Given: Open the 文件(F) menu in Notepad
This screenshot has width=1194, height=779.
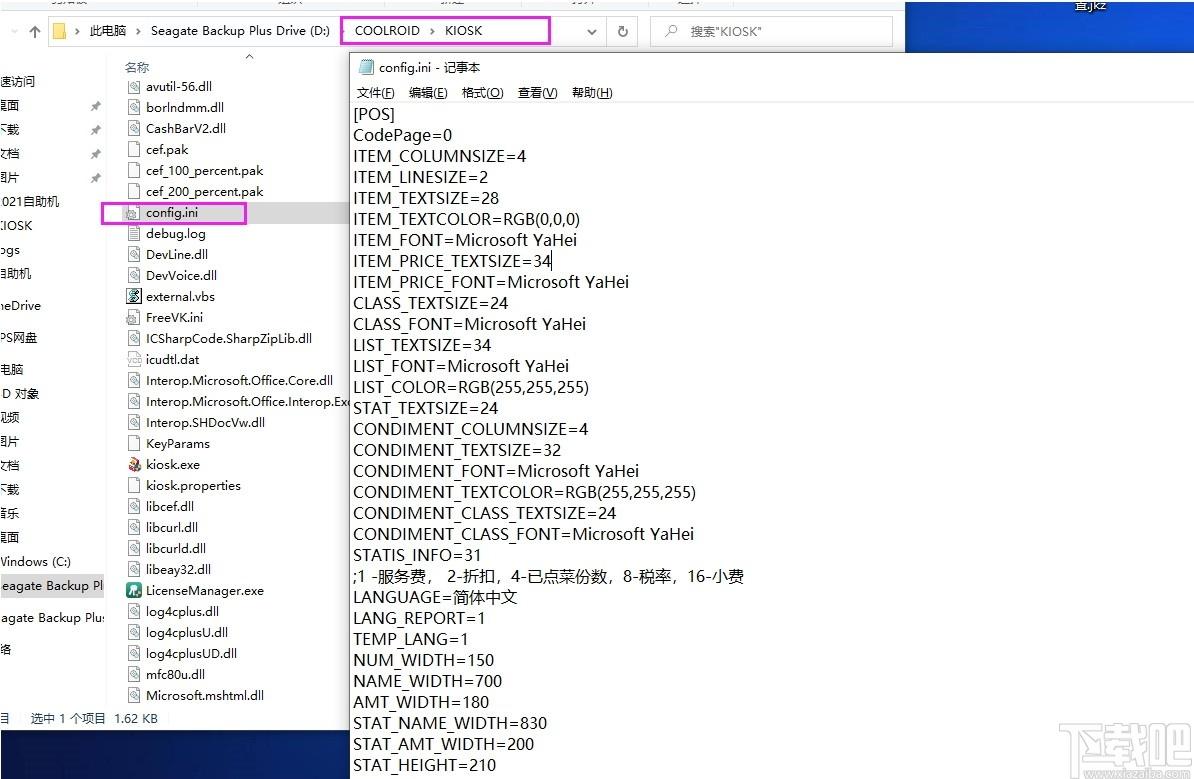Looking at the screenshot, I should (x=375, y=93).
